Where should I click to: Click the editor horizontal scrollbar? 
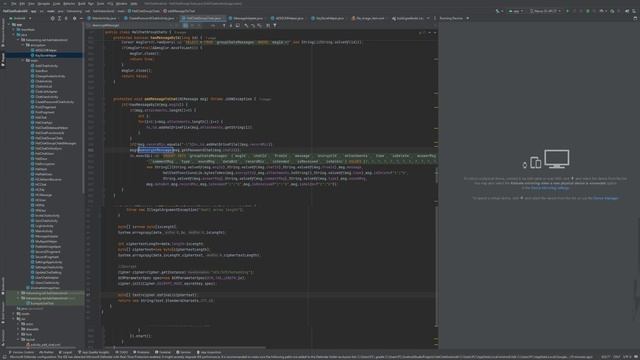point(184,348)
